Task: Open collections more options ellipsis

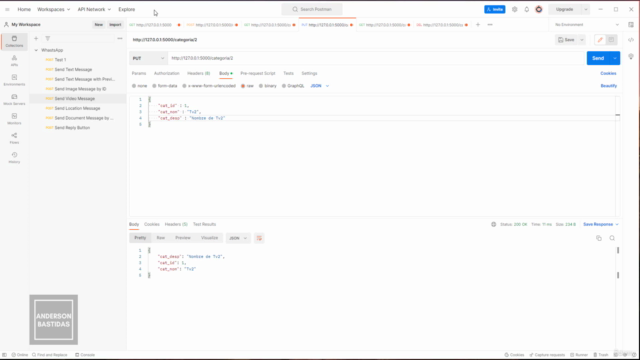Action: (120, 38)
